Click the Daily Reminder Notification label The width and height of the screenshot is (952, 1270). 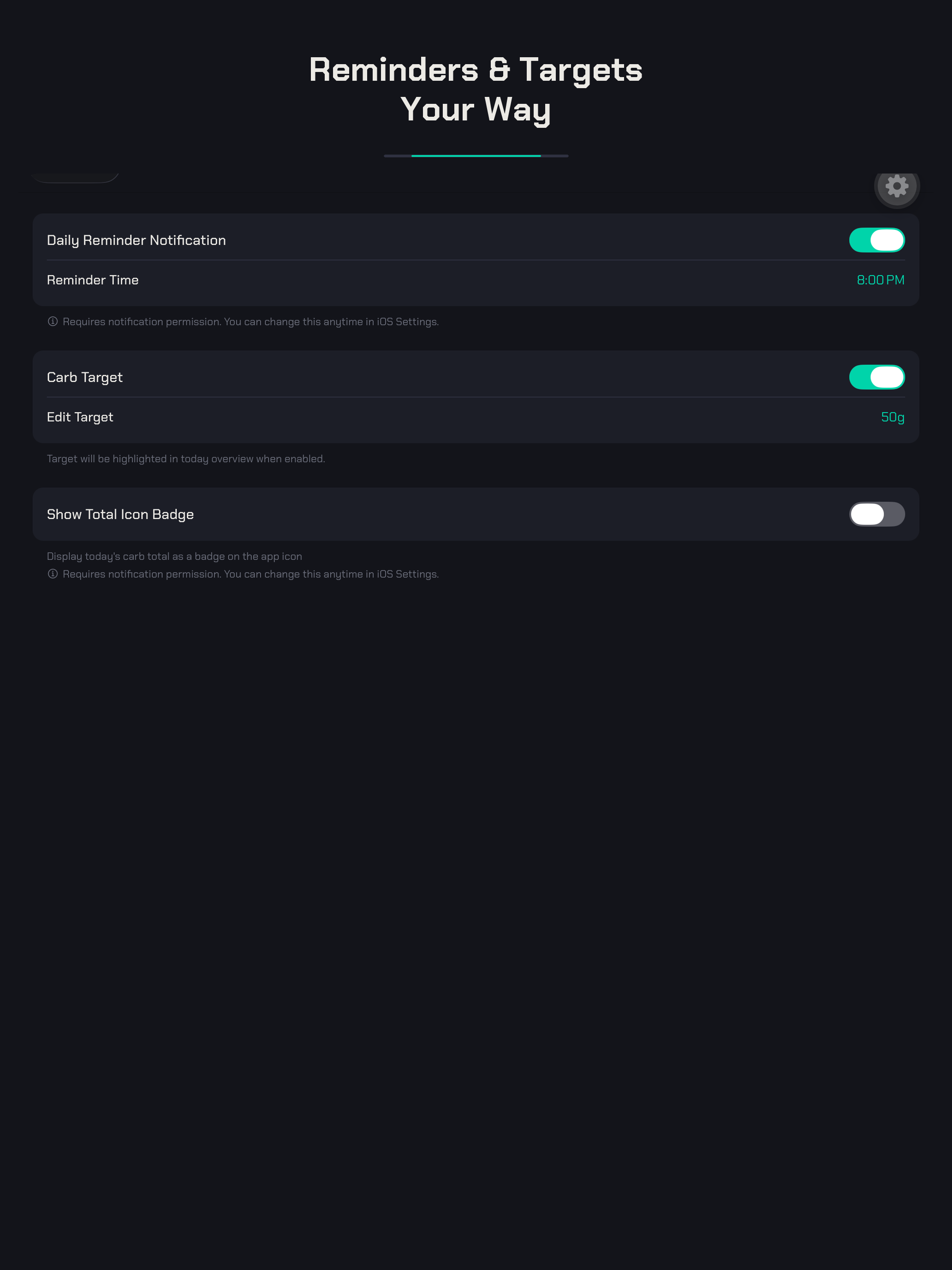click(x=136, y=240)
